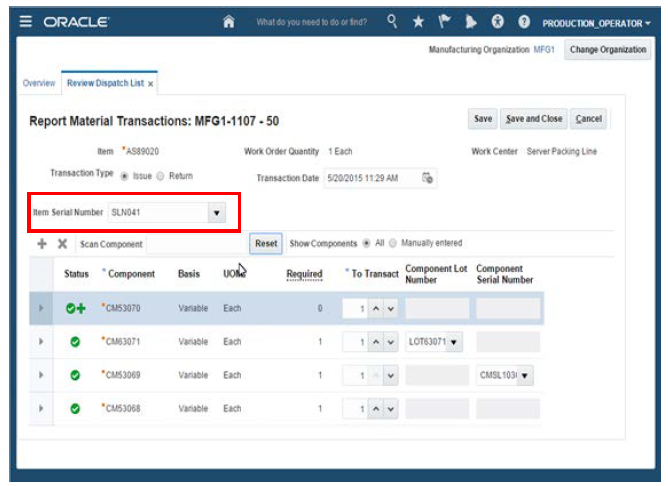668x486 pixels.
Task: Show All components radio option
Action: pyautogui.click(x=366, y=243)
